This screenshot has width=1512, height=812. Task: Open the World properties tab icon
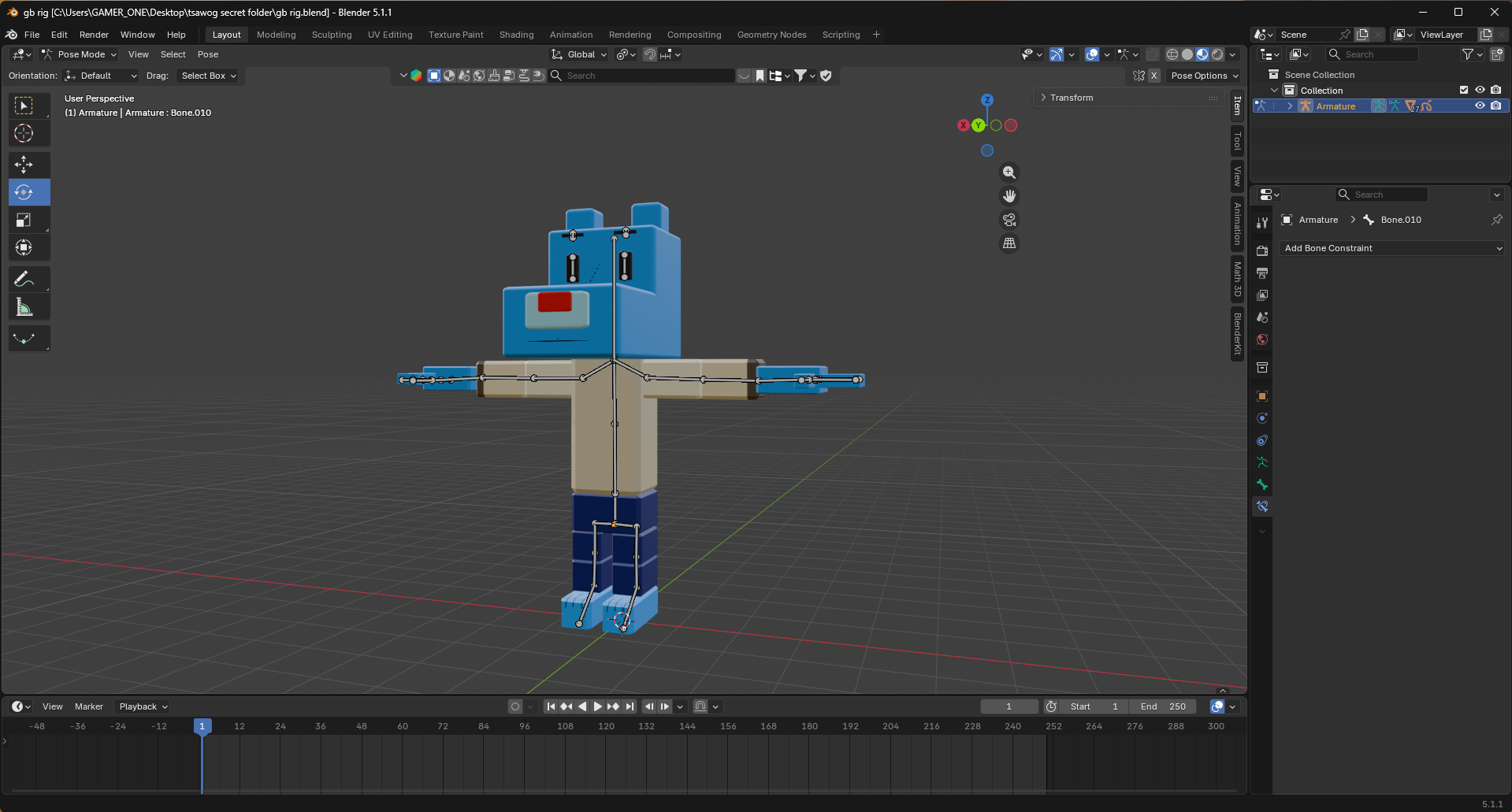coord(1262,339)
